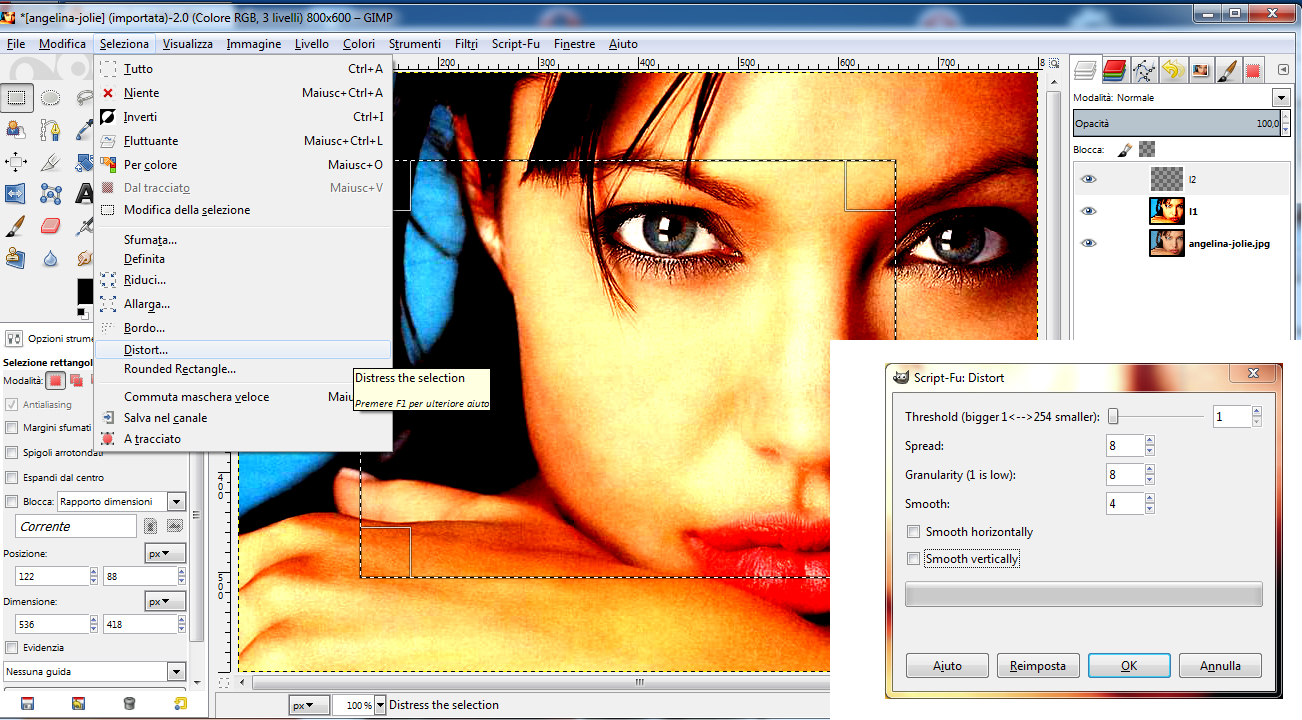Image resolution: width=1302 pixels, height=720 pixels.
Task: Open the Posizione unit px dropdown
Action: click(x=166, y=553)
